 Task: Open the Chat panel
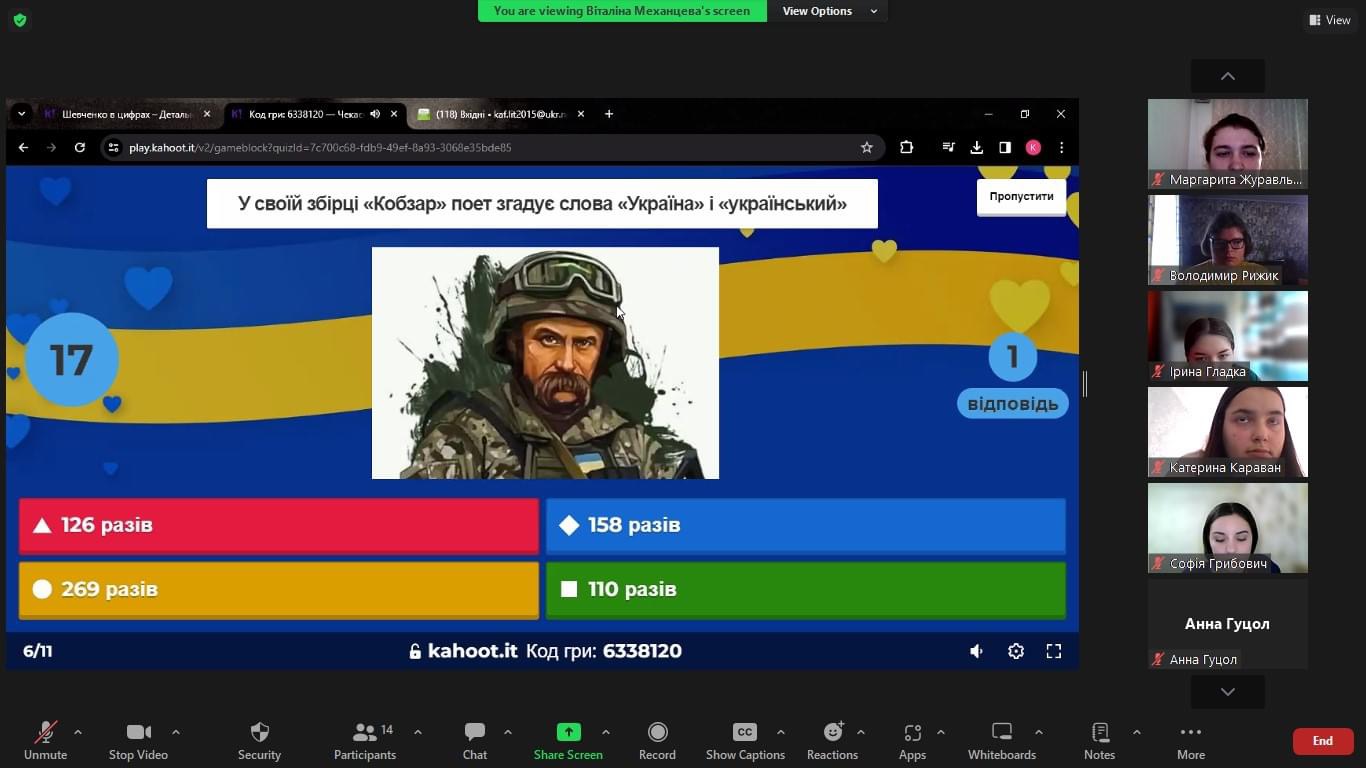click(x=475, y=740)
